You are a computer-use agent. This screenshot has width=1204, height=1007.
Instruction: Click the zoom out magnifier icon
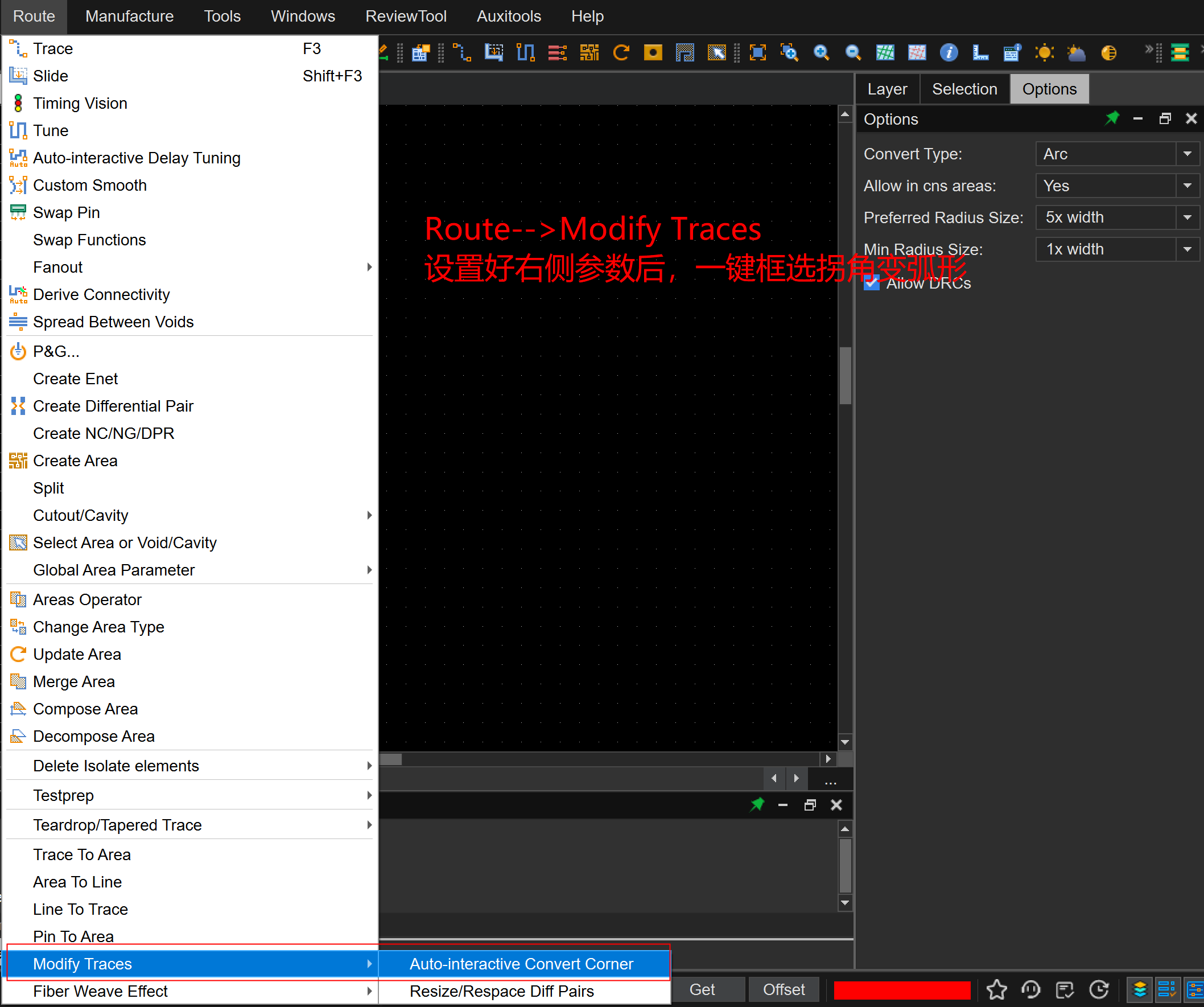pyautogui.click(x=853, y=53)
